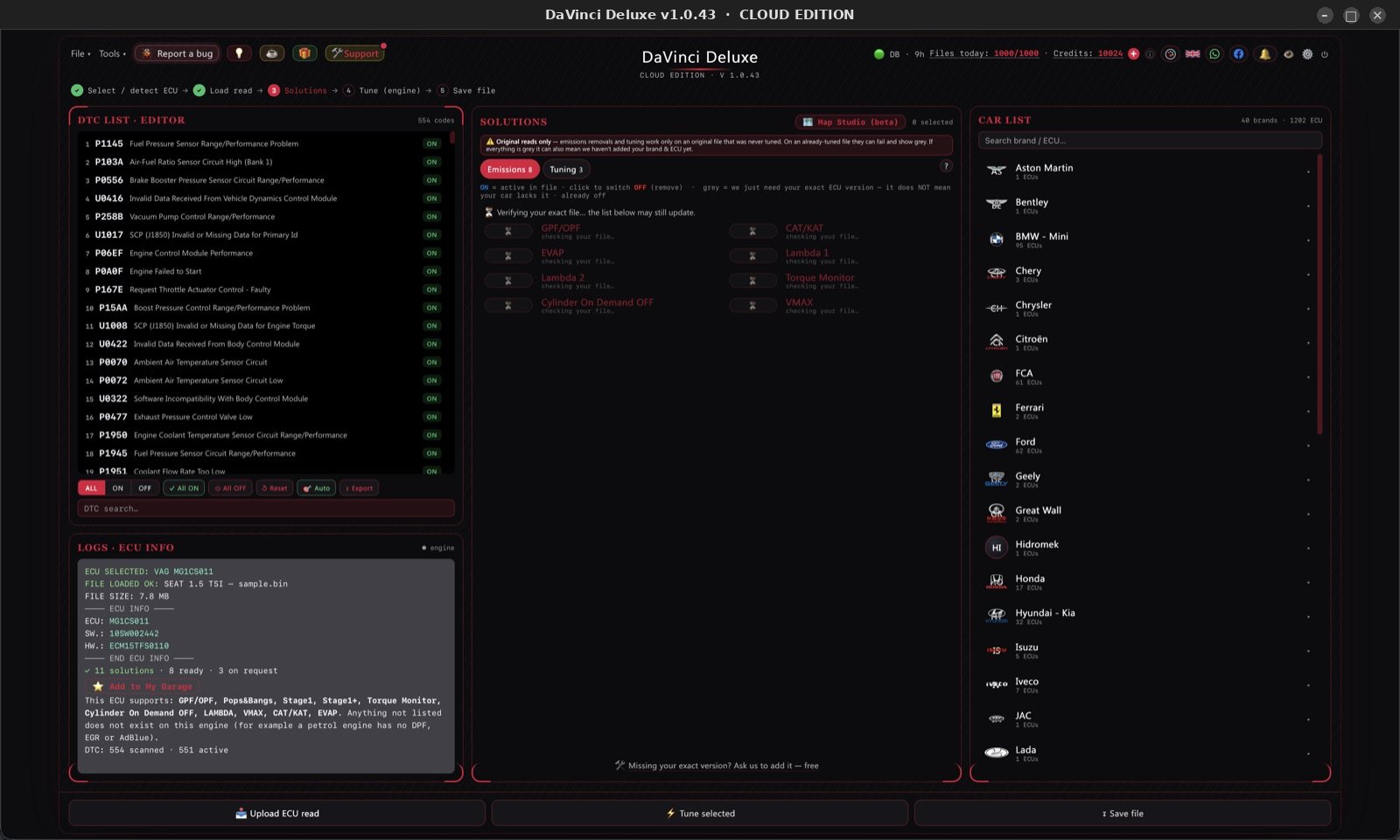The height and width of the screenshot is (840, 1400).
Task: Click the Car list vertical scrollbar
Action: (x=1319, y=294)
